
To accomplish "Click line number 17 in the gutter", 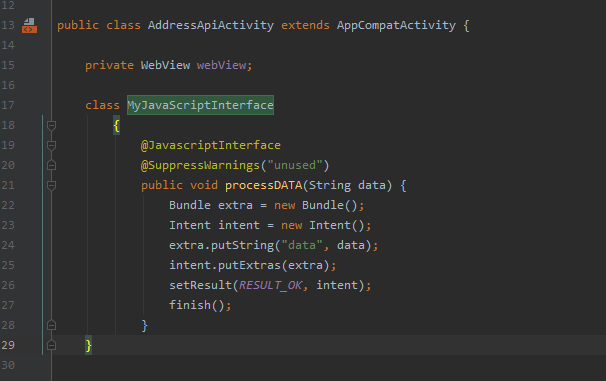I will coord(8,105).
